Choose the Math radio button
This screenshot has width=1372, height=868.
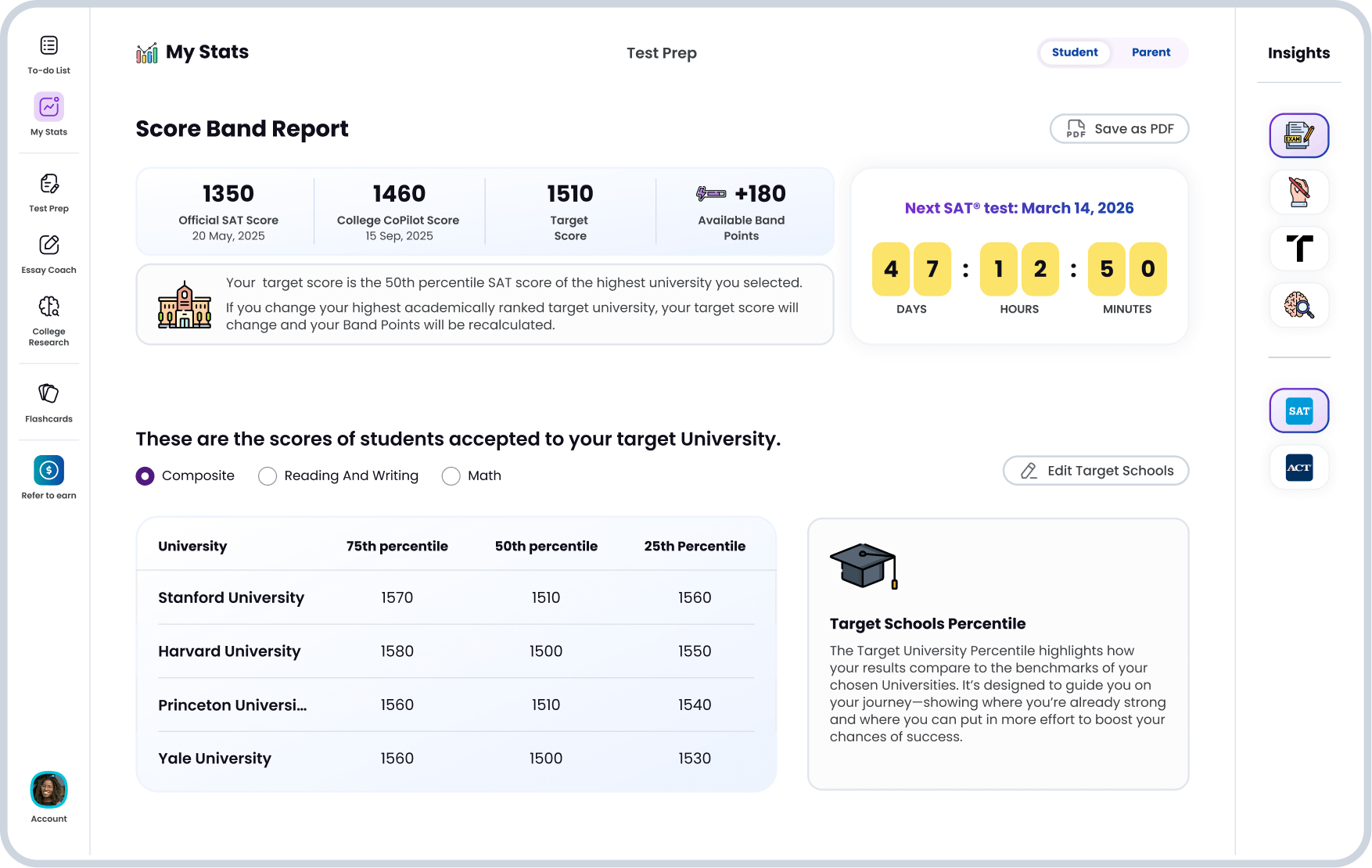point(451,476)
